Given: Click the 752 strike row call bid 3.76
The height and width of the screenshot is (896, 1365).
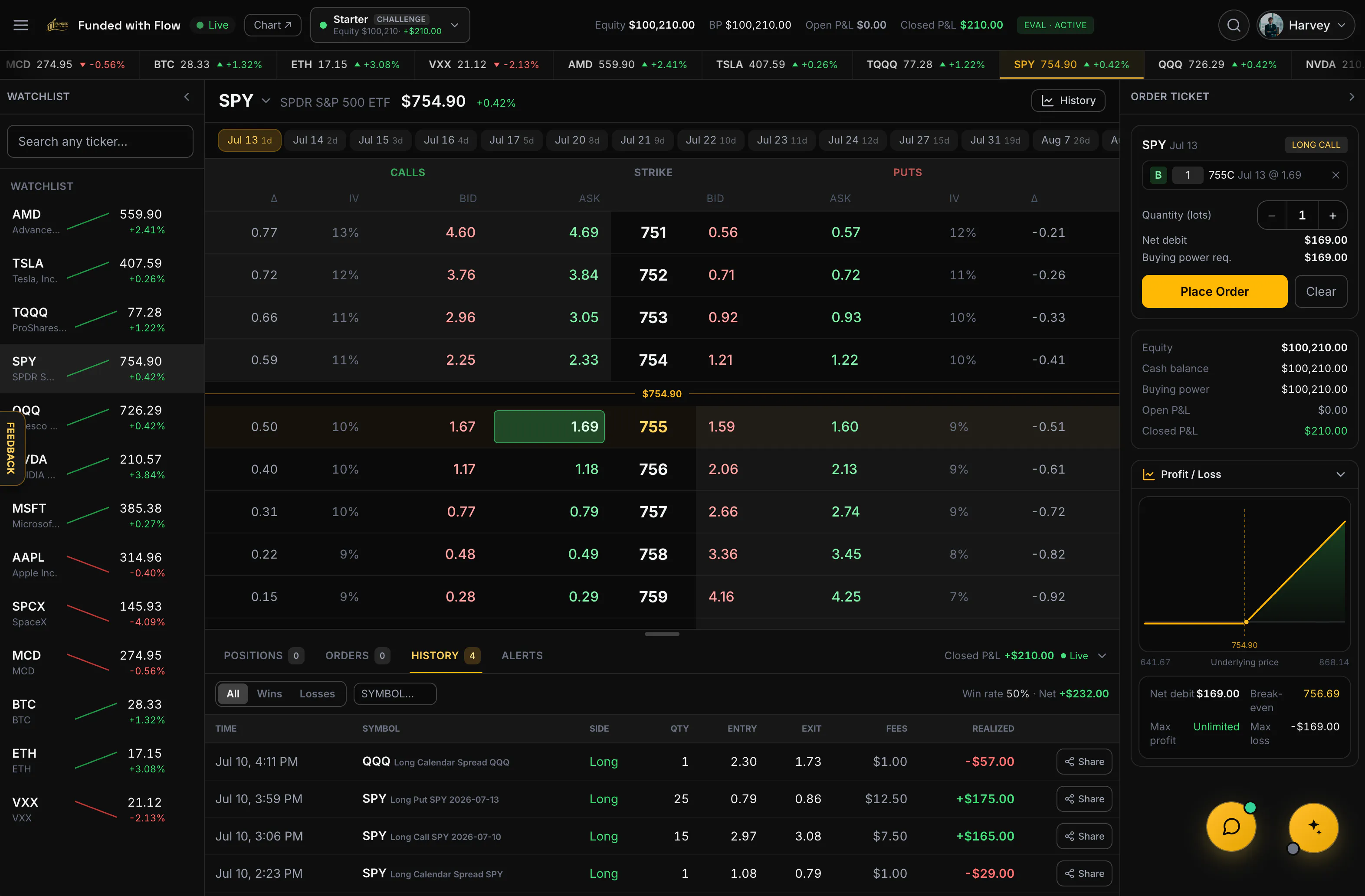Looking at the screenshot, I should tap(460, 275).
